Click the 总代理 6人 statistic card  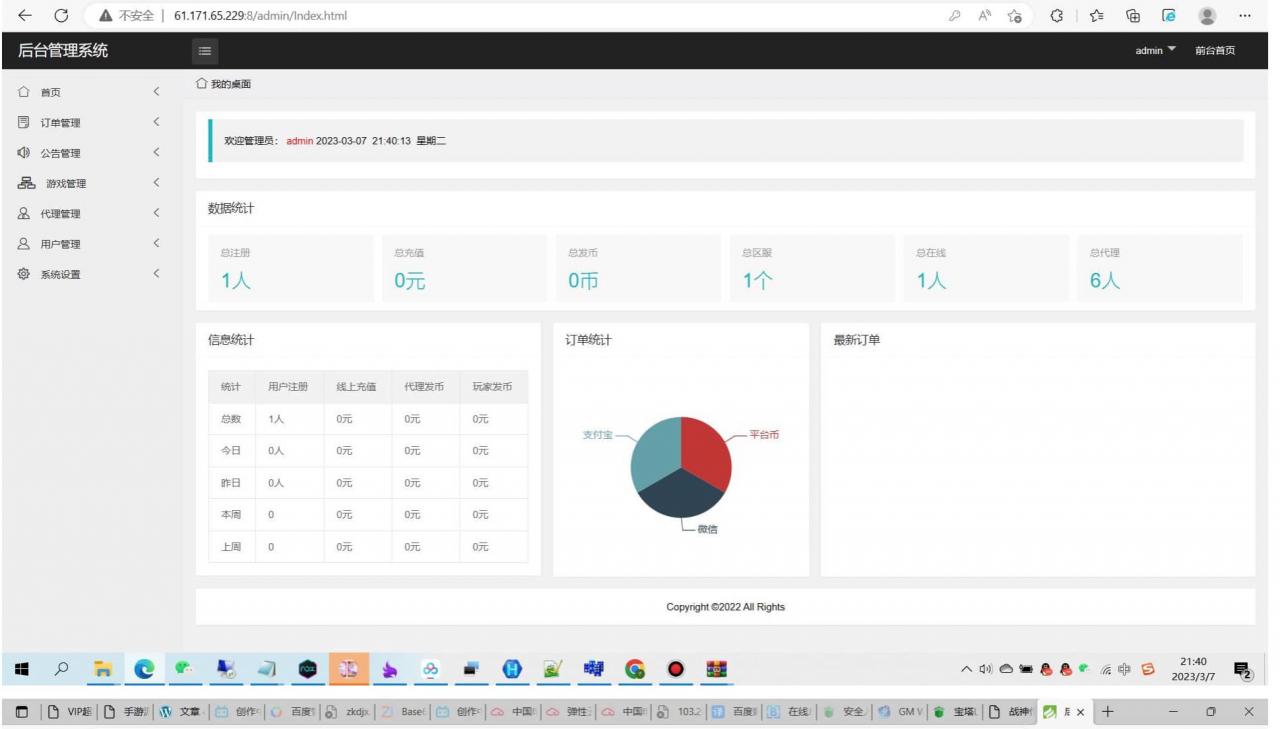tap(1160, 268)
